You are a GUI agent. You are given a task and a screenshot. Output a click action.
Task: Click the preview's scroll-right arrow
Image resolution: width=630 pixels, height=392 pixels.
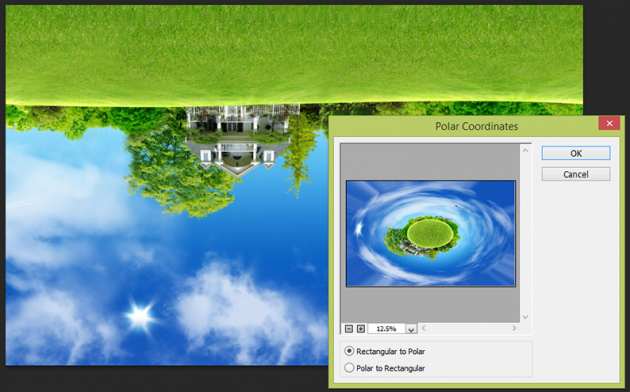514,329
